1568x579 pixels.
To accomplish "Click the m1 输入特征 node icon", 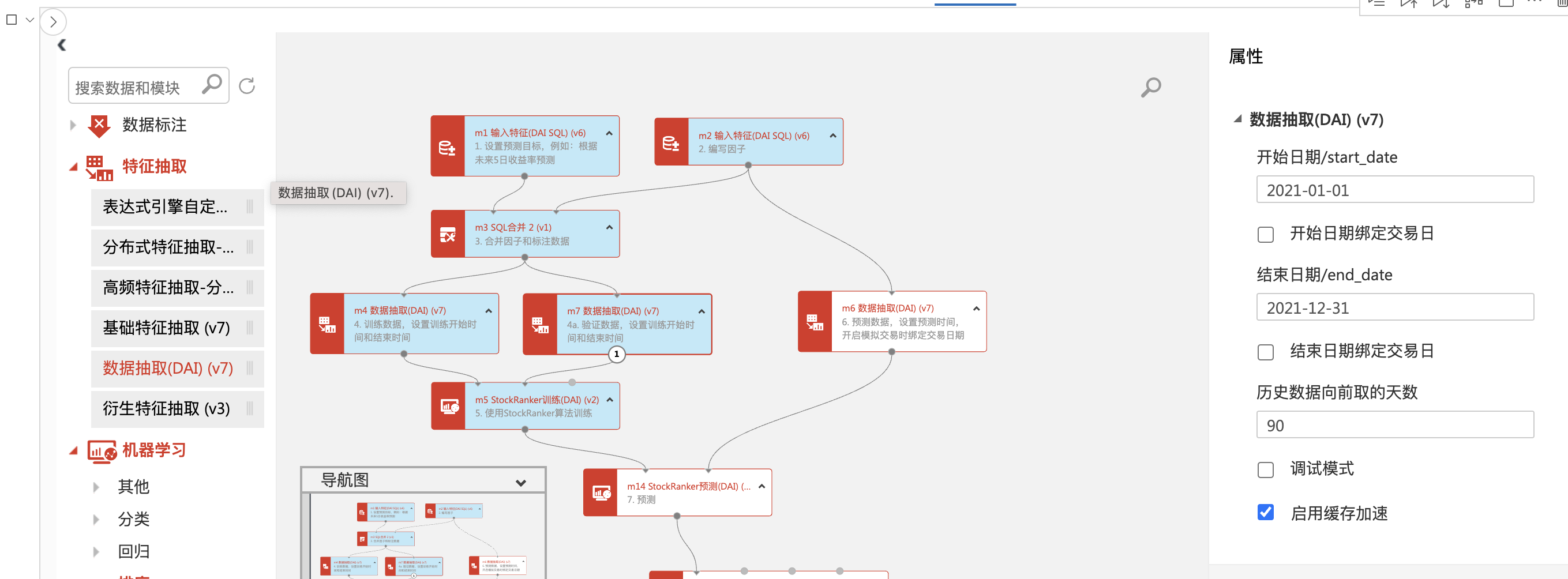I will click(447, 147).
